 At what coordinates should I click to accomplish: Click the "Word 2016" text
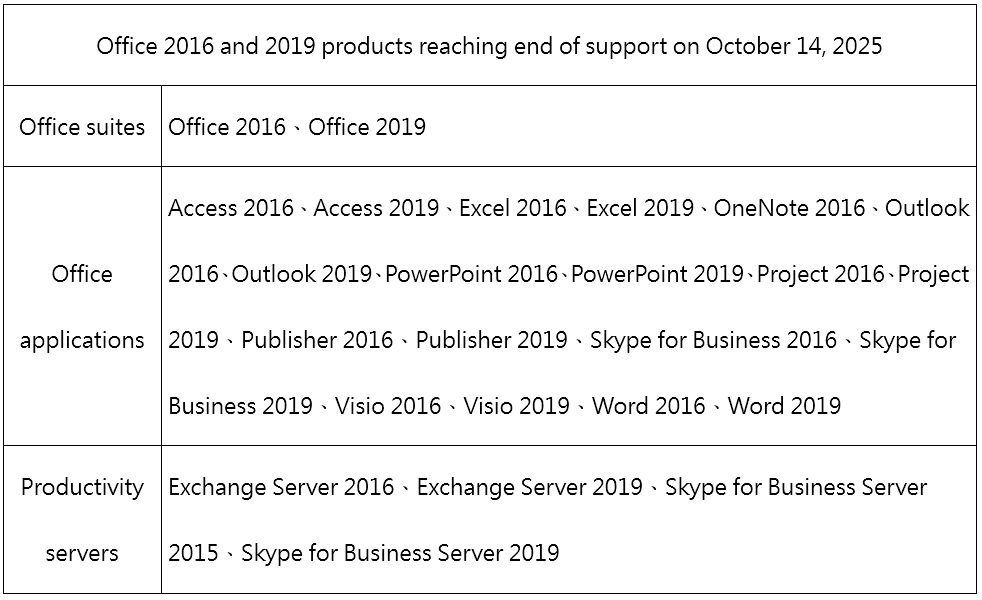[649, 406]
